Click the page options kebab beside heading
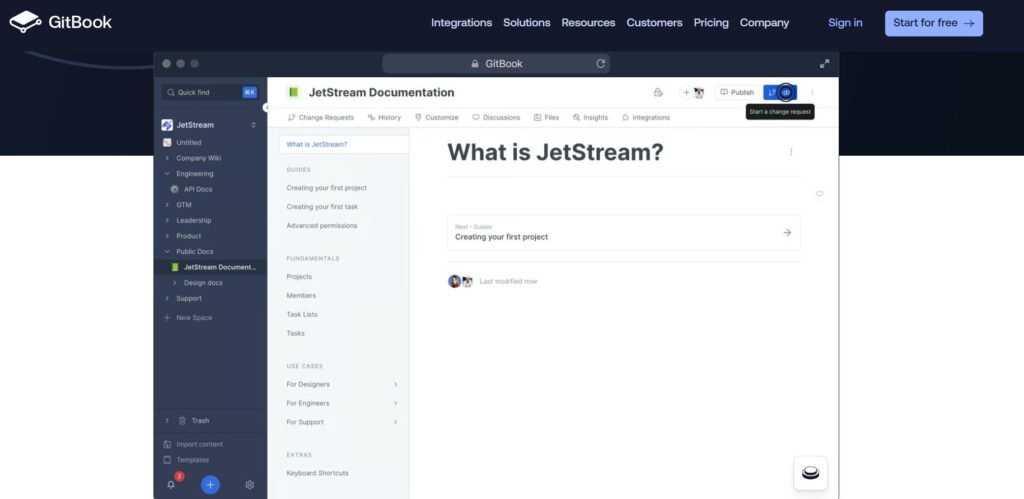Image resolution: width=1024 pixels, height=499 pixels. [791, 152]
